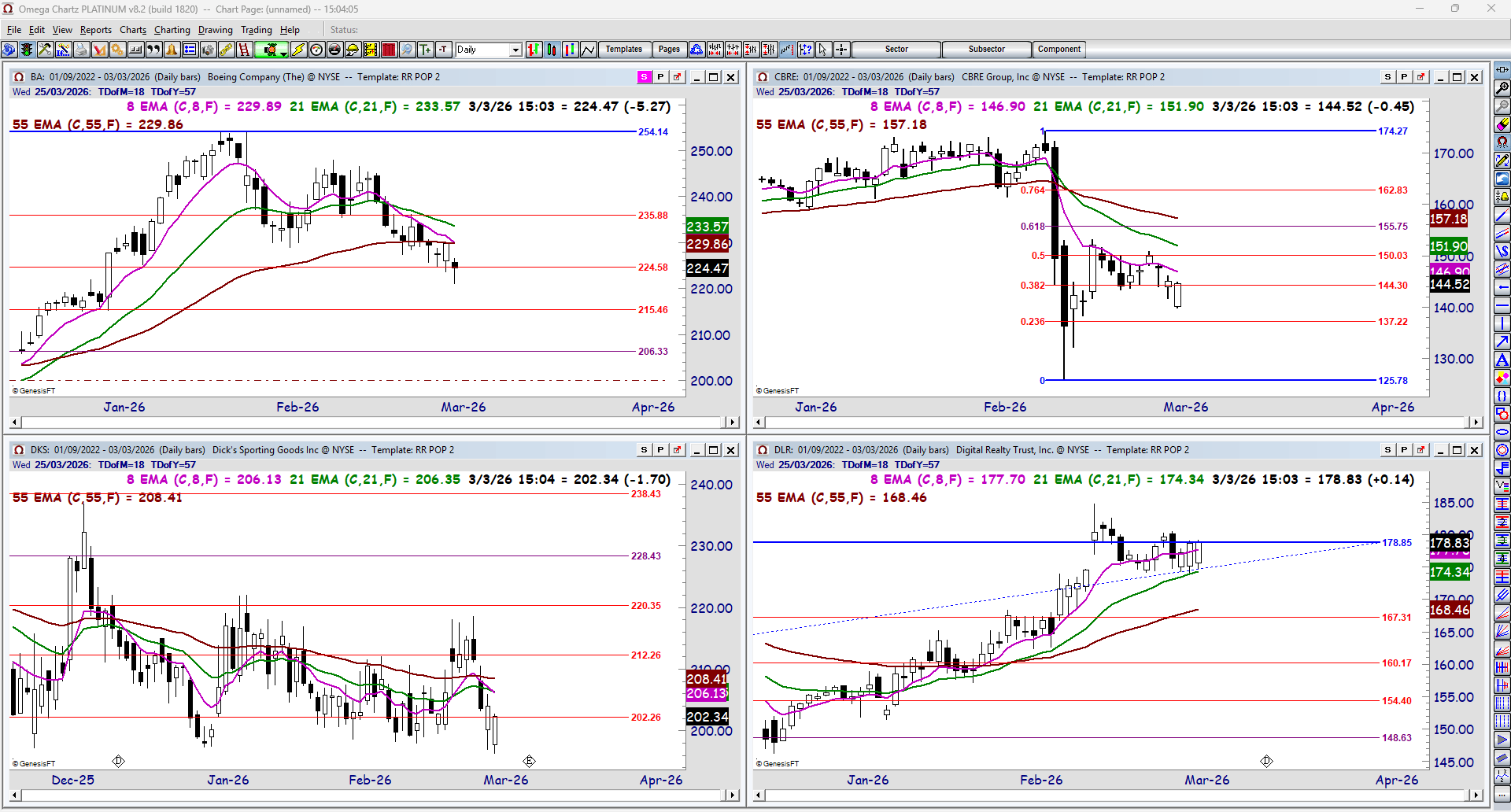Click the BA chart horizontal scrollbar track

pos(375,423)
